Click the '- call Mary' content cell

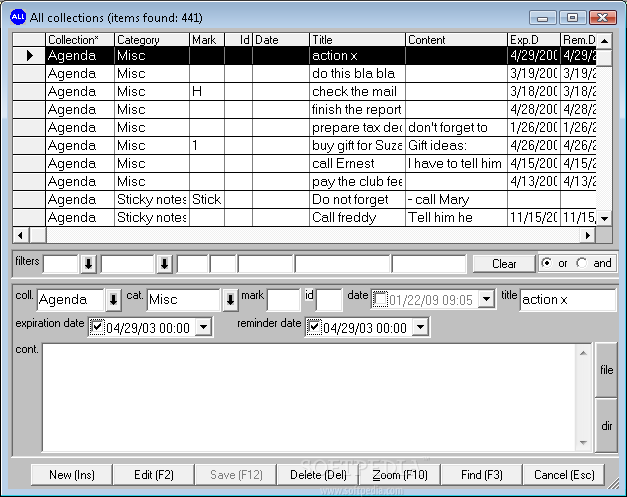point(456,200)
